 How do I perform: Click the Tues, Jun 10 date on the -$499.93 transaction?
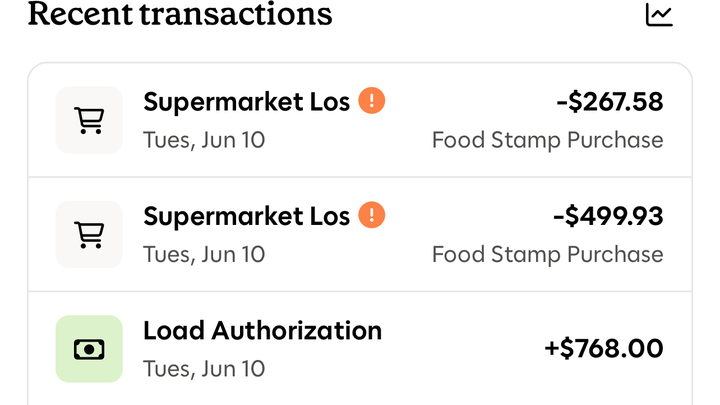(204, 254)
